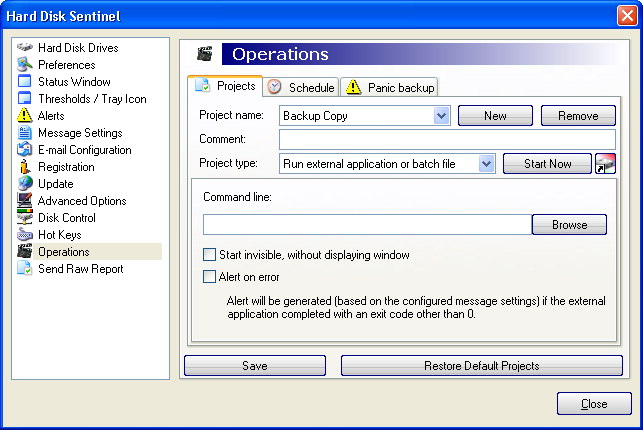Viewport: 643px width, 430px height.
Task: Click the Alerts warning triangle icon
Action: [25, 116]
